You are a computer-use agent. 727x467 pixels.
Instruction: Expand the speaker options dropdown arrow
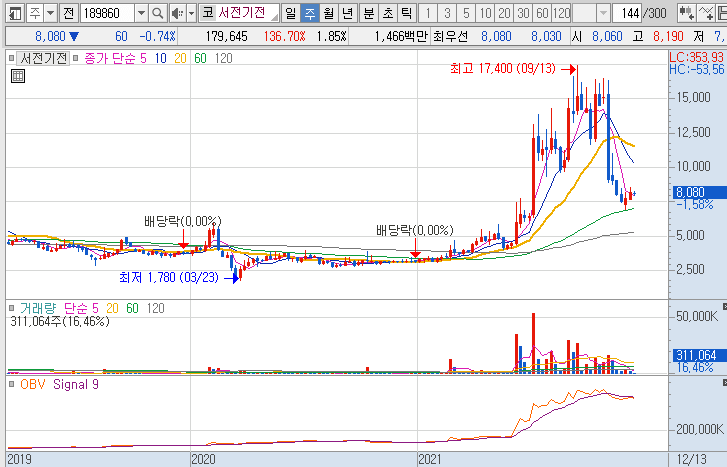[x=191, y=13]
